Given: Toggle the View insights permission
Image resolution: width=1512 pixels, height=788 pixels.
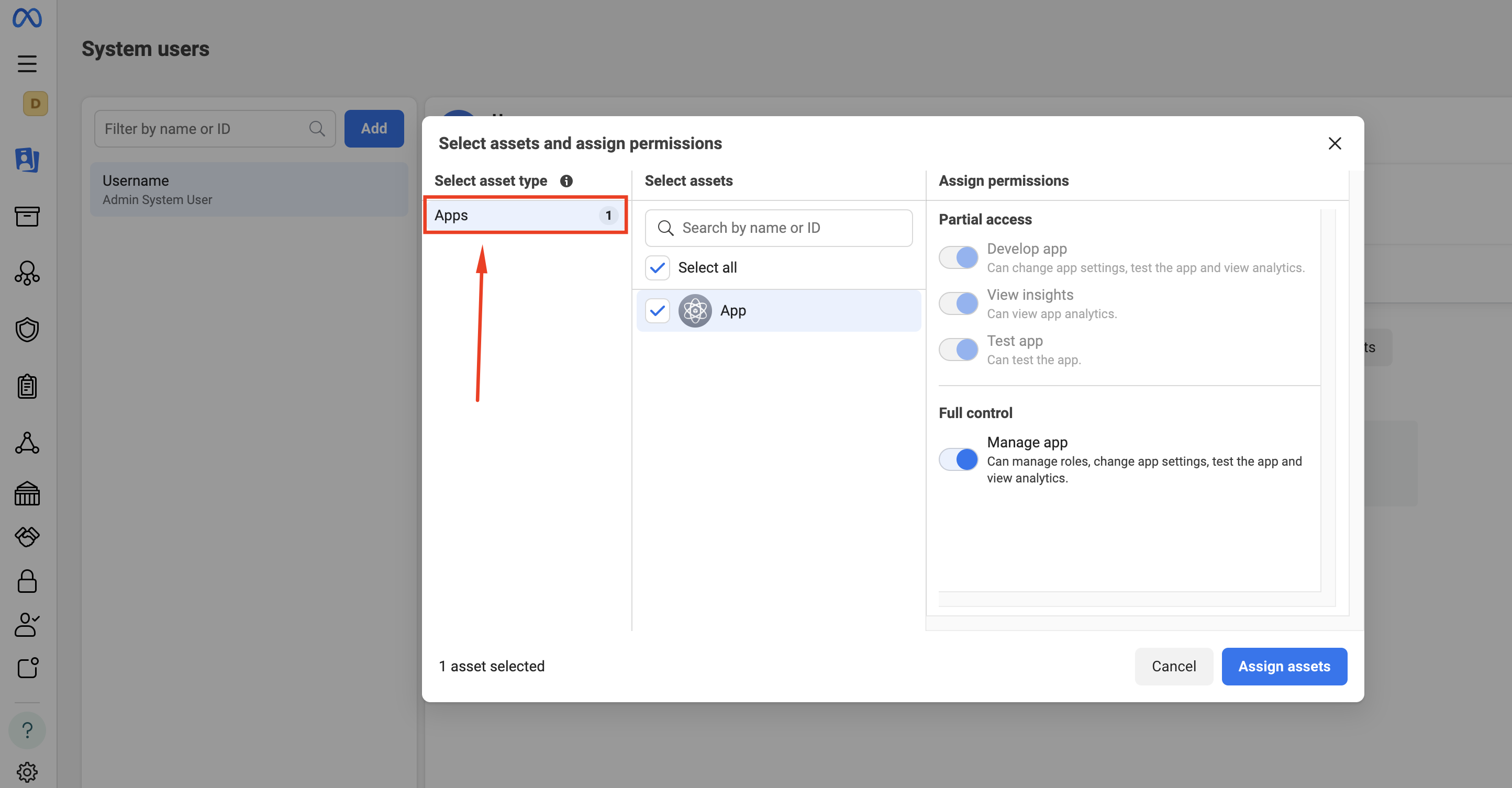Looking at the screenshot, I should [x=959, y=303].
